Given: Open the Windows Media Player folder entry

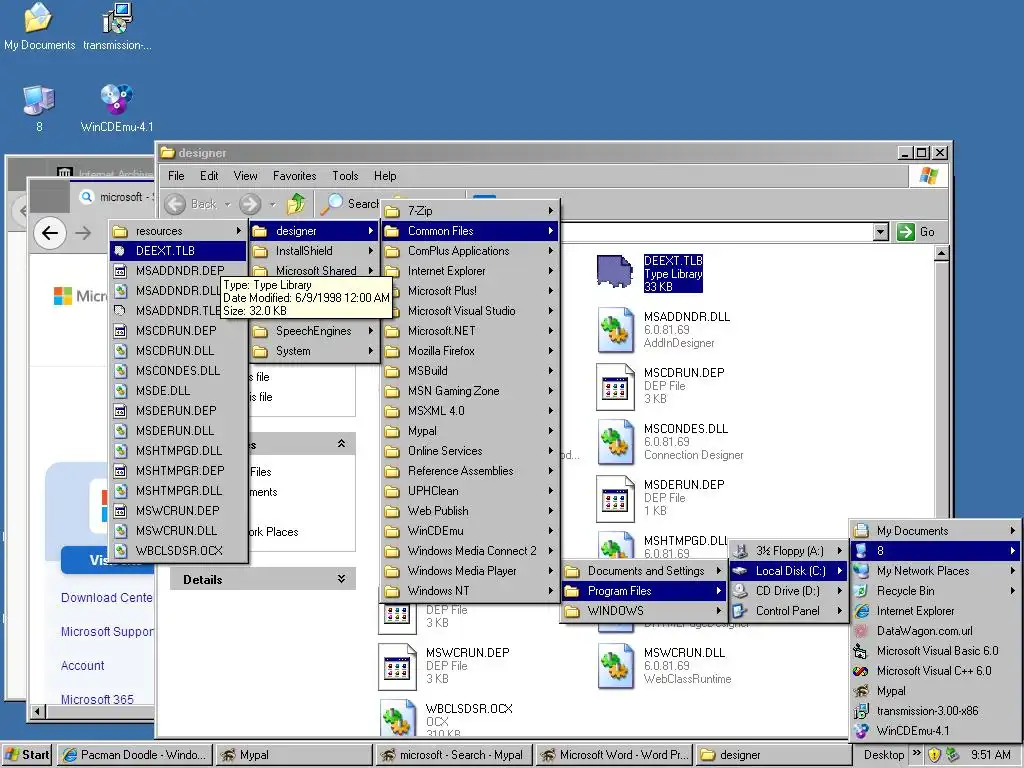Looking at the screenshot, I should pyautogui.click(x=470, y=571).
